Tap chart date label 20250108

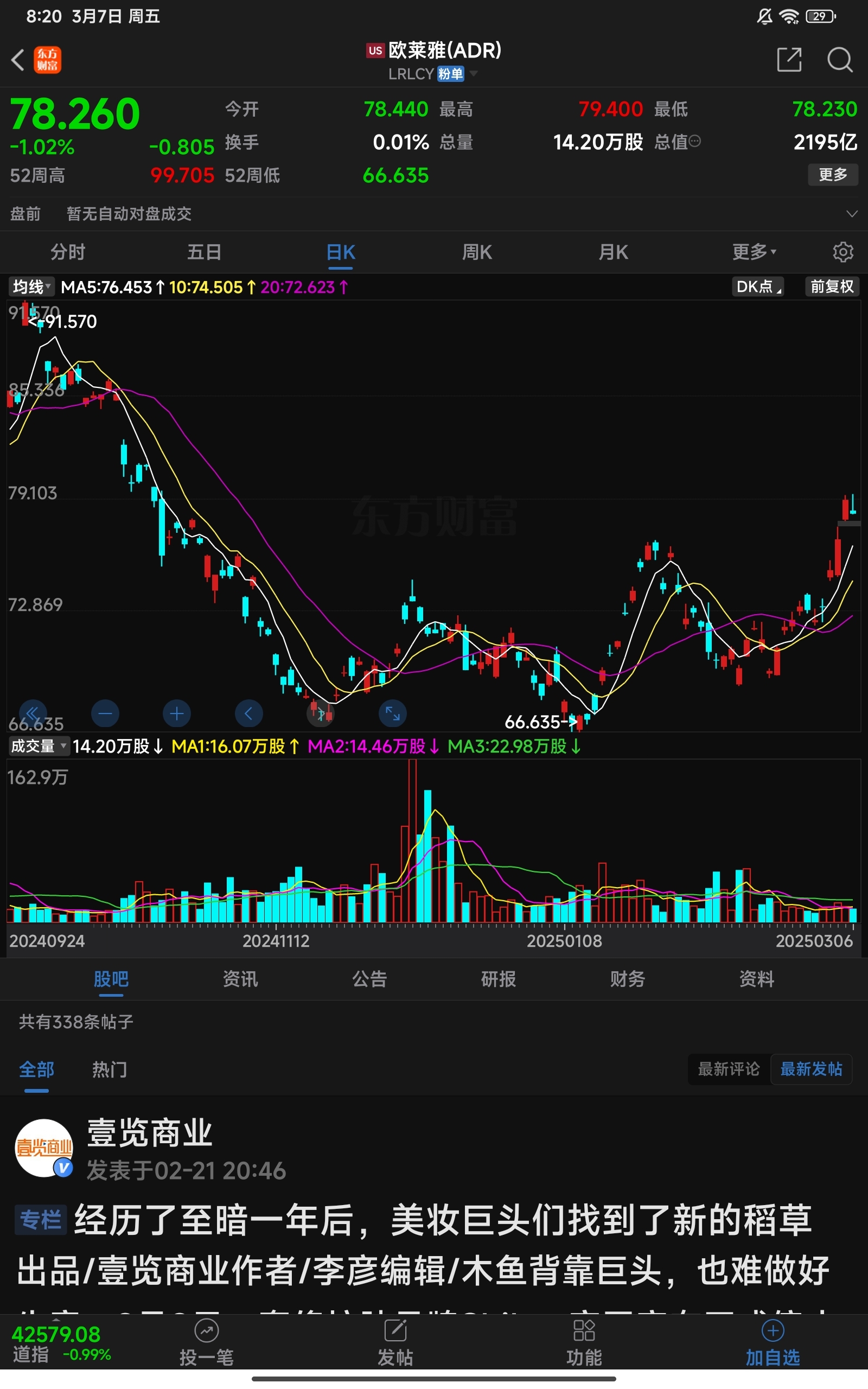tap(564, 941)
